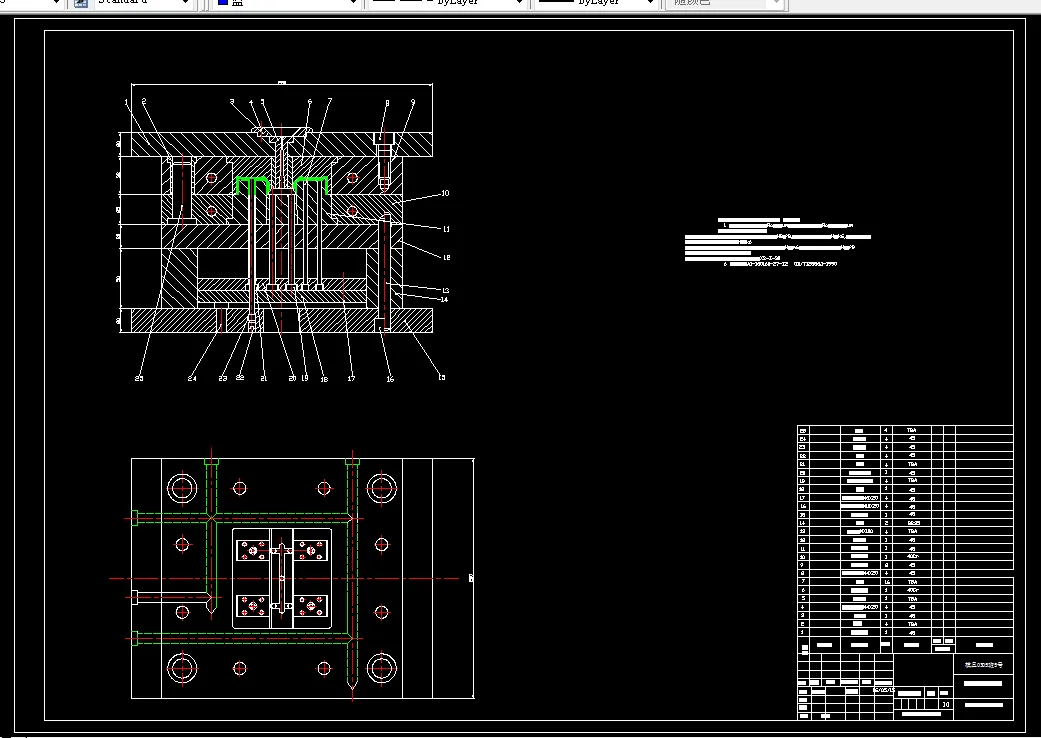Select balloon number 9 in section view
This screenshot has width=1041, height=738.
coord(413,102)
